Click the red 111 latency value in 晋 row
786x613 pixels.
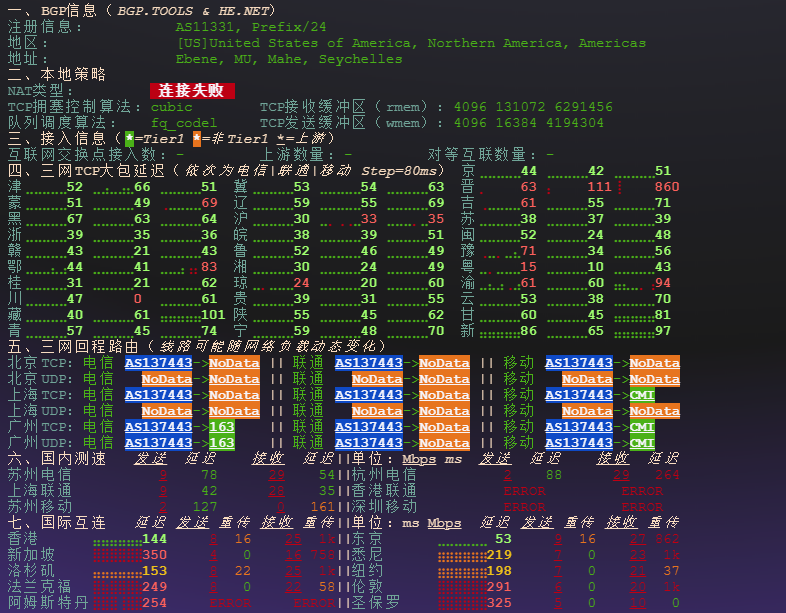[598, 187]
